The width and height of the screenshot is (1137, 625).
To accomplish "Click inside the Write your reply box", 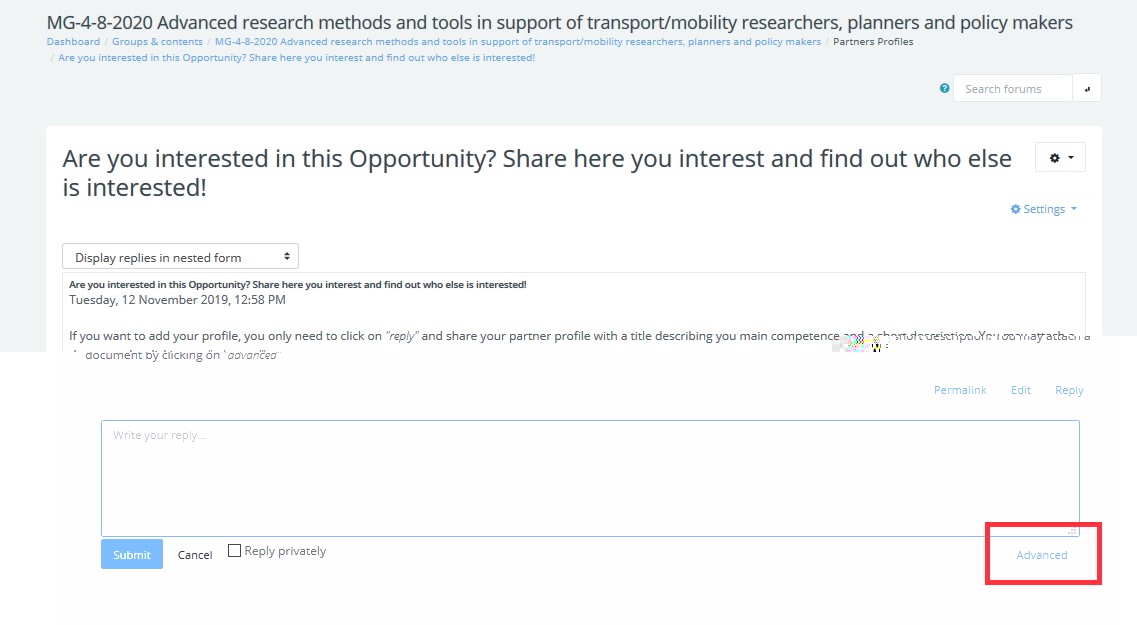I will pyautogui.click(x=590, y=478).
